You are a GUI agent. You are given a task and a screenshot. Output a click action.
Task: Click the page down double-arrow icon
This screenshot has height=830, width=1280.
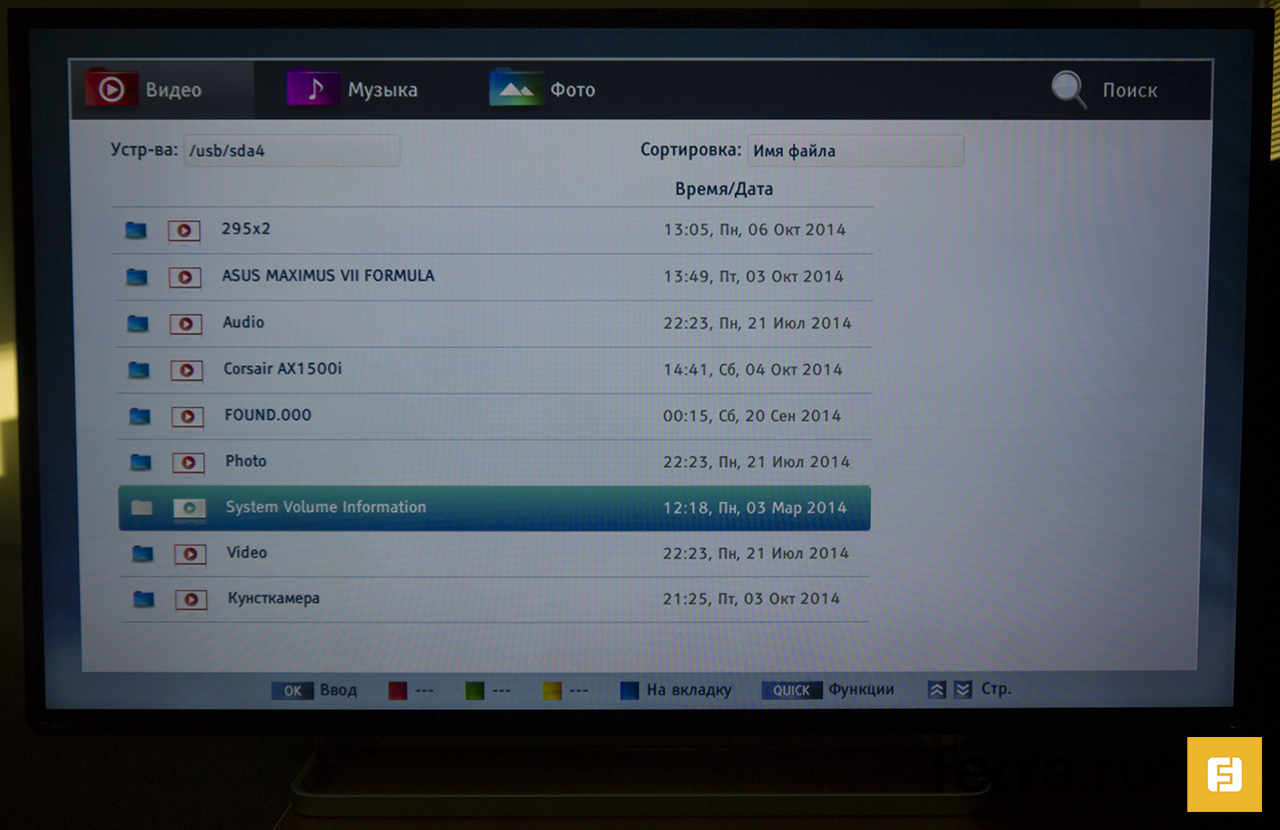point(962,690)
